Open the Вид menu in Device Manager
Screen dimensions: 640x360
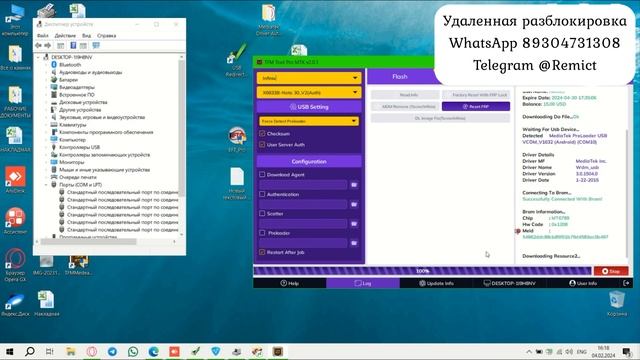87,36
